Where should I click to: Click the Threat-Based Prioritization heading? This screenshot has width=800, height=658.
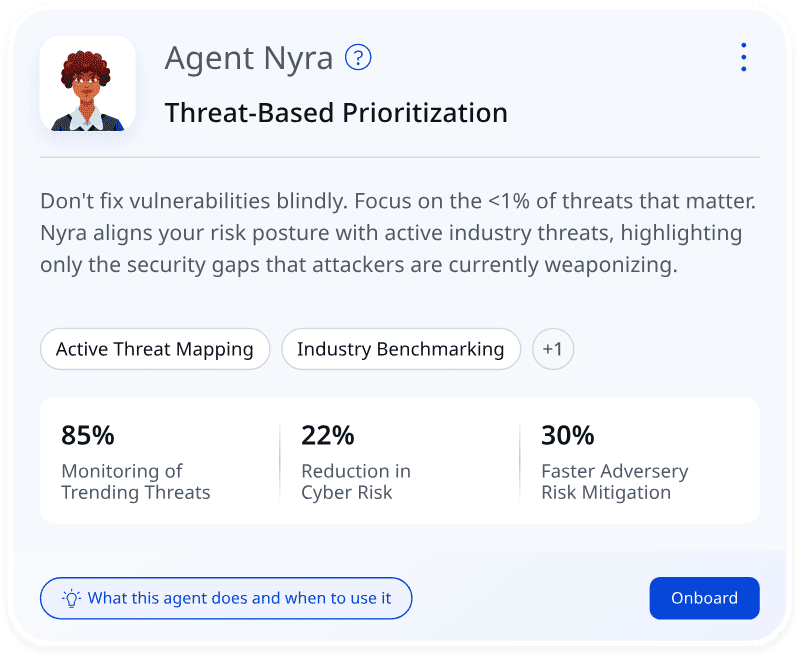pyautogui.click(x=336, y=113)
